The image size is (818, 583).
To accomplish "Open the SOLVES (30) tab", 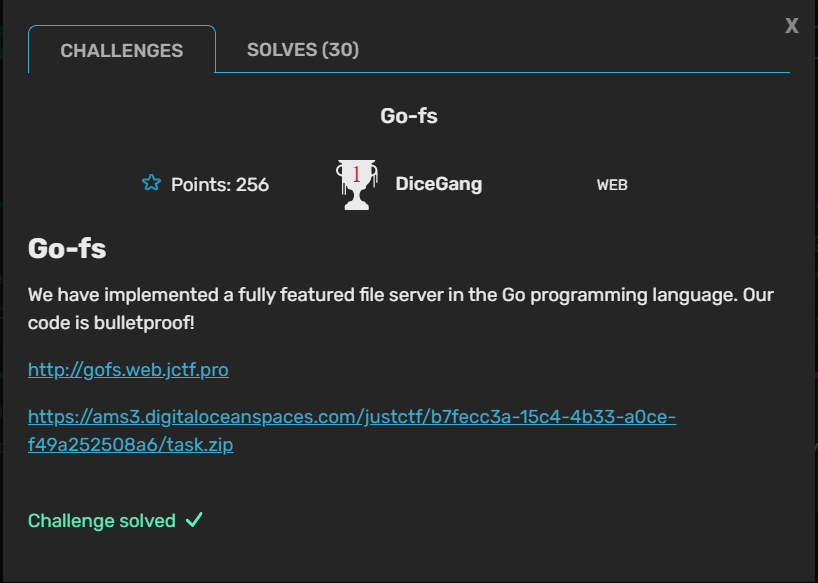I will coord(302,50).
